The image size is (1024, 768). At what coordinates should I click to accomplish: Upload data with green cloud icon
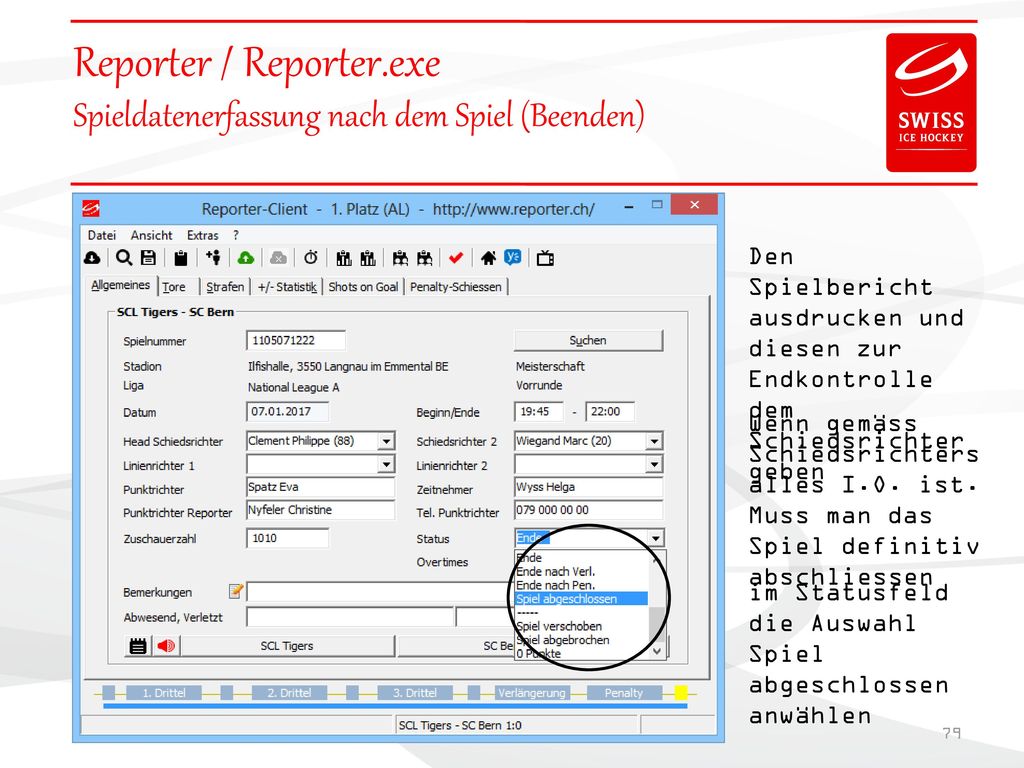tap(246, 259)
